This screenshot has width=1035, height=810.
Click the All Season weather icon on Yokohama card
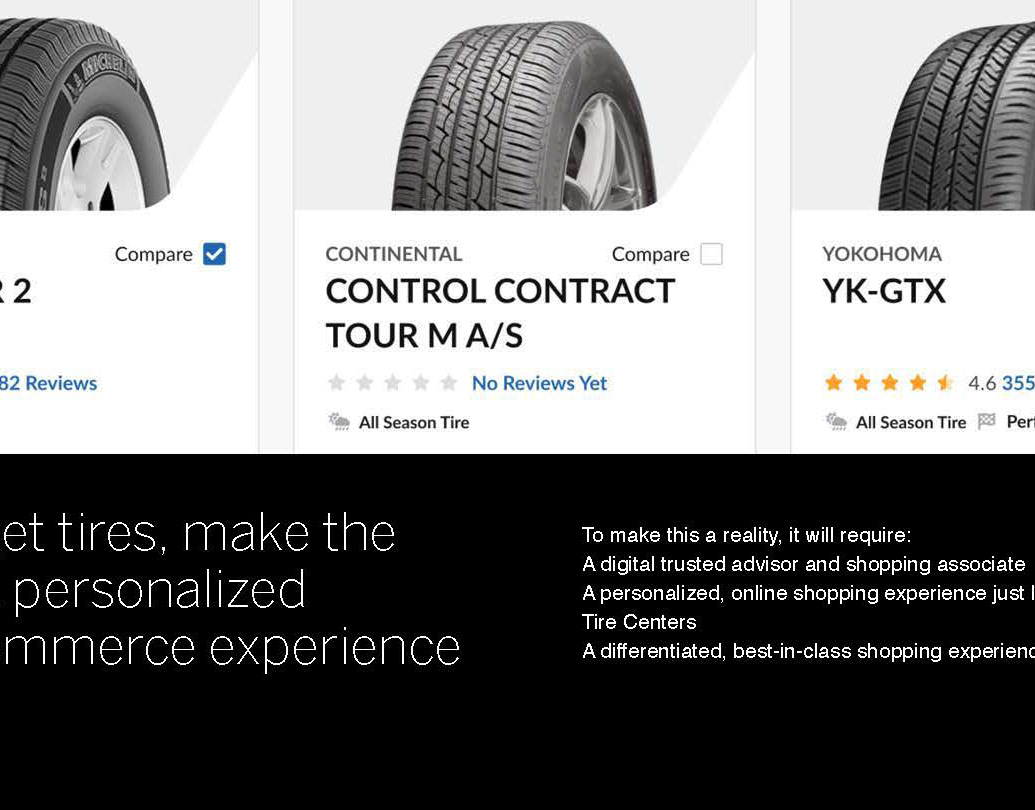point(836,421)
